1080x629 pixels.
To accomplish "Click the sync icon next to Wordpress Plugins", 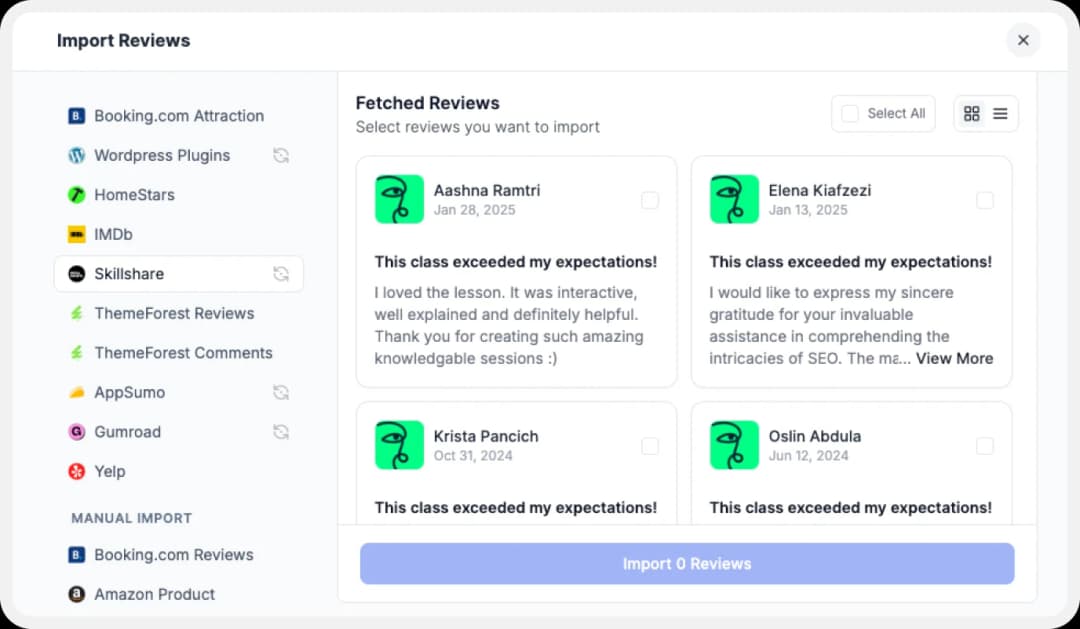I will [281, 155].
